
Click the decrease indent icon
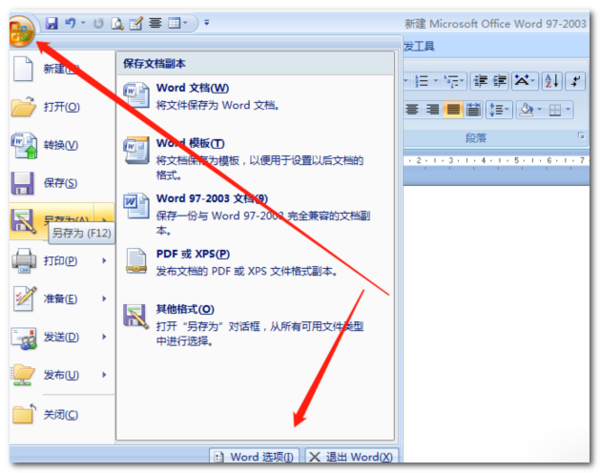pos(480,81)
